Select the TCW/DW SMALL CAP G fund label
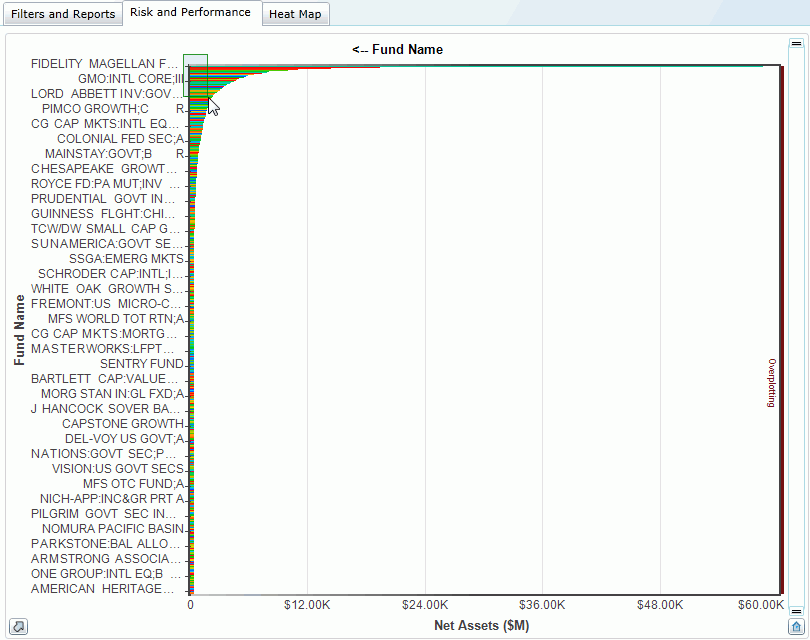The image size is (810, 640). pos(105,228)
